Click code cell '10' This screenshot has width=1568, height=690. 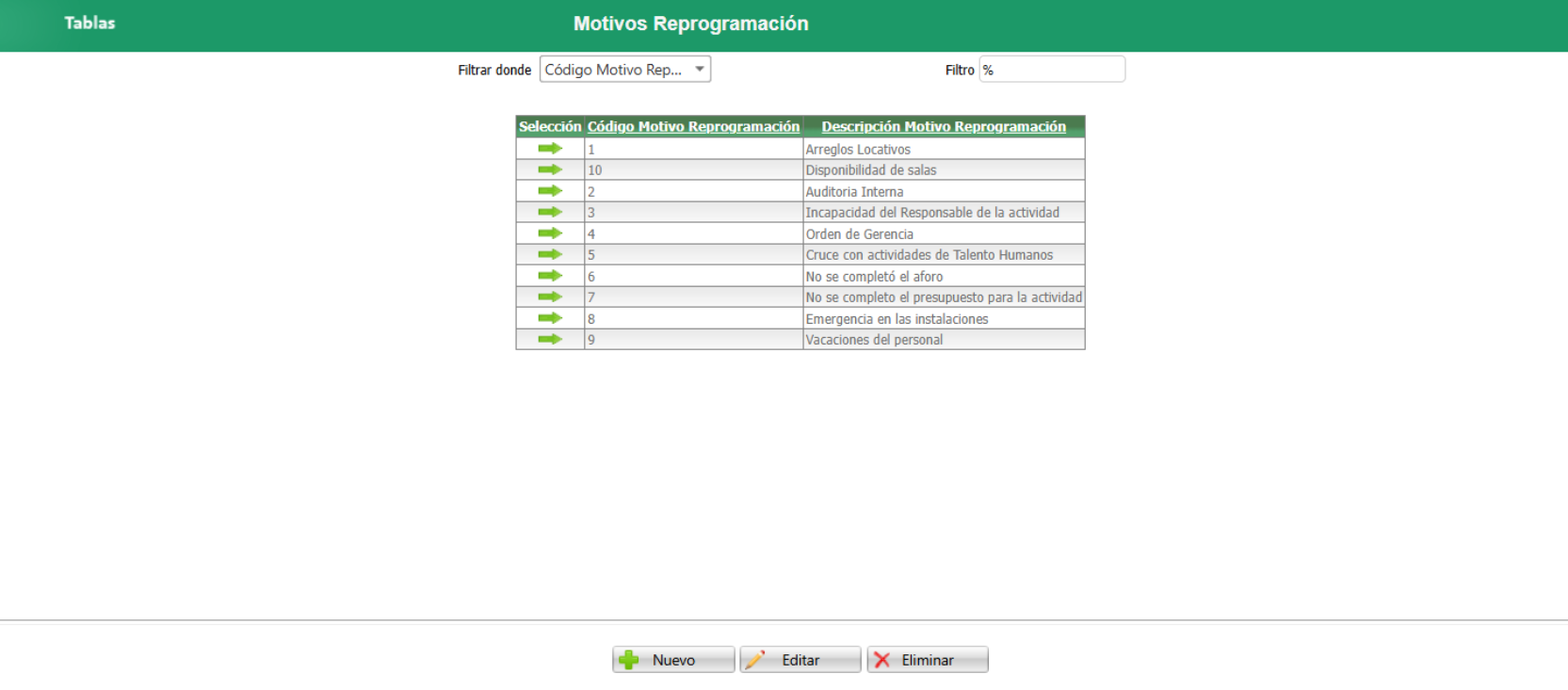point(693,170)
